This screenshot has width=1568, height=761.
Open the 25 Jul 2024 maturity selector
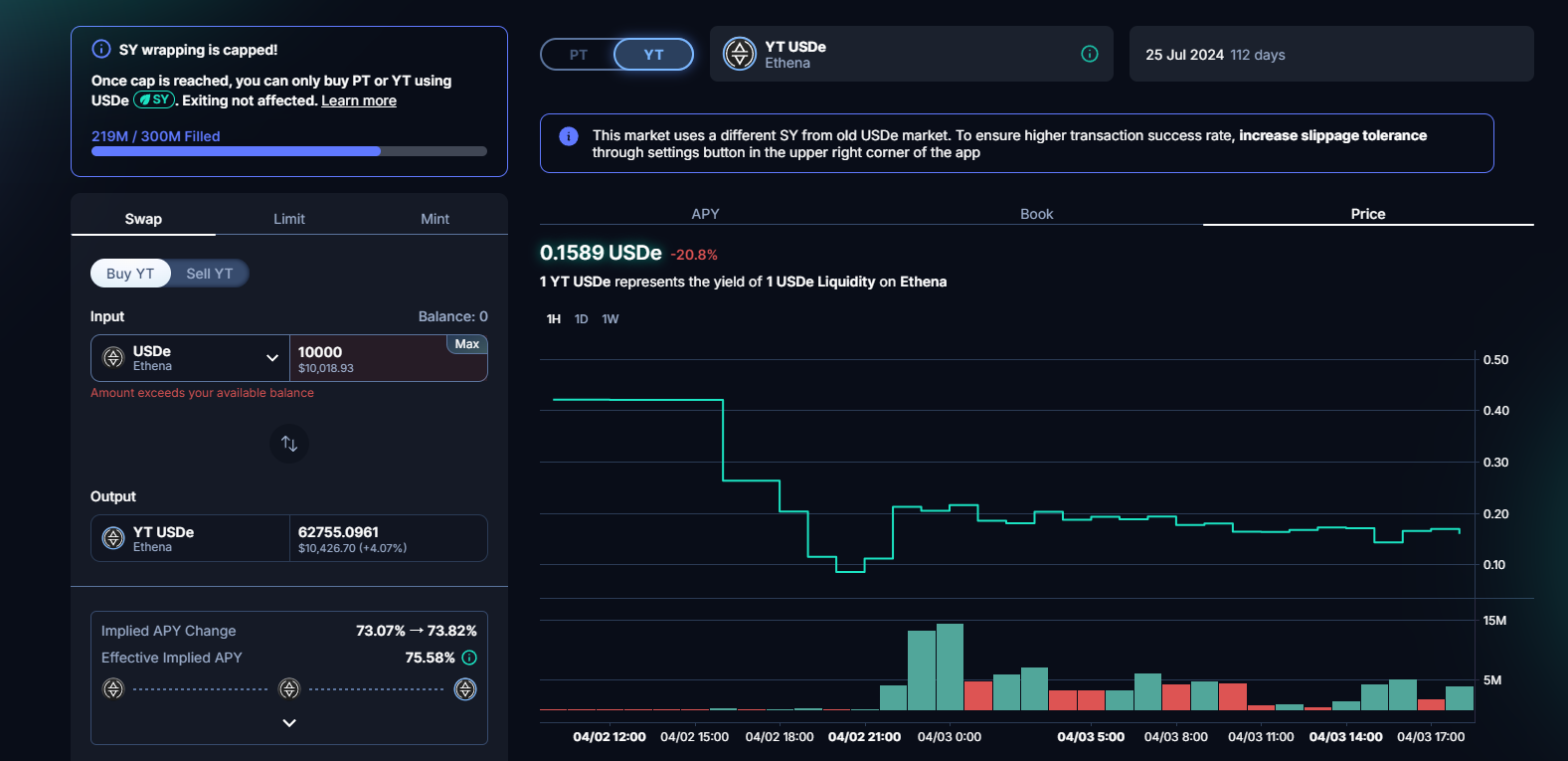[1330, 55]
